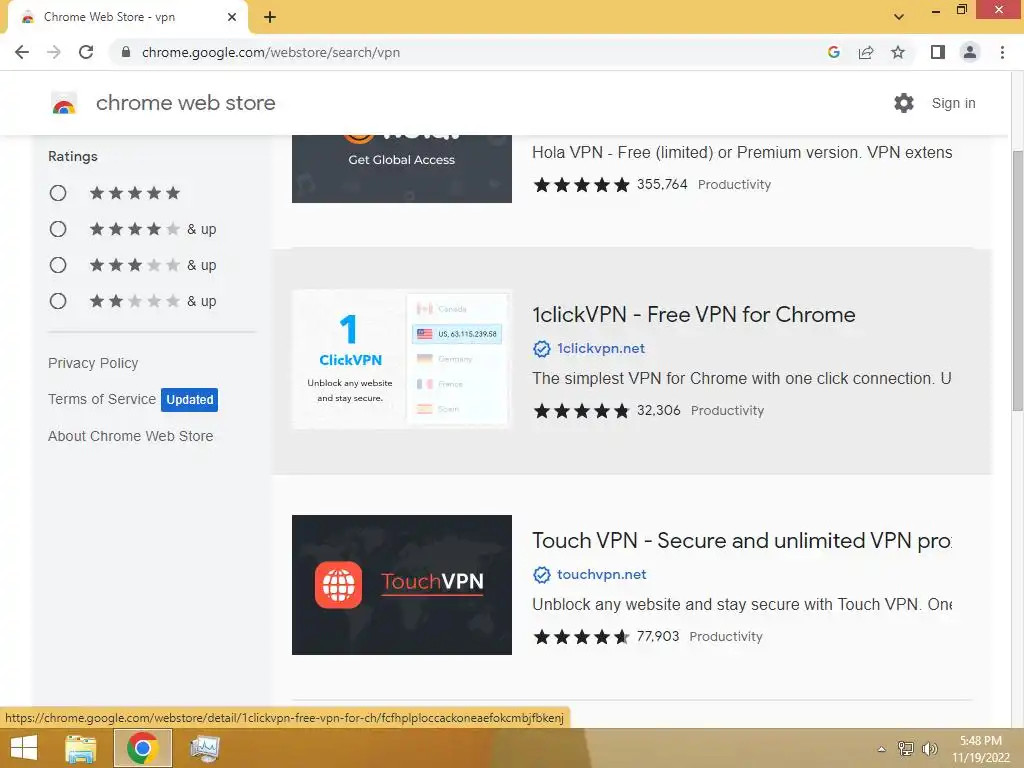Bookmark this page with the star
The height and width of the screenshot is (768, 1024).
pyautogui.click(x=898, y=52)
